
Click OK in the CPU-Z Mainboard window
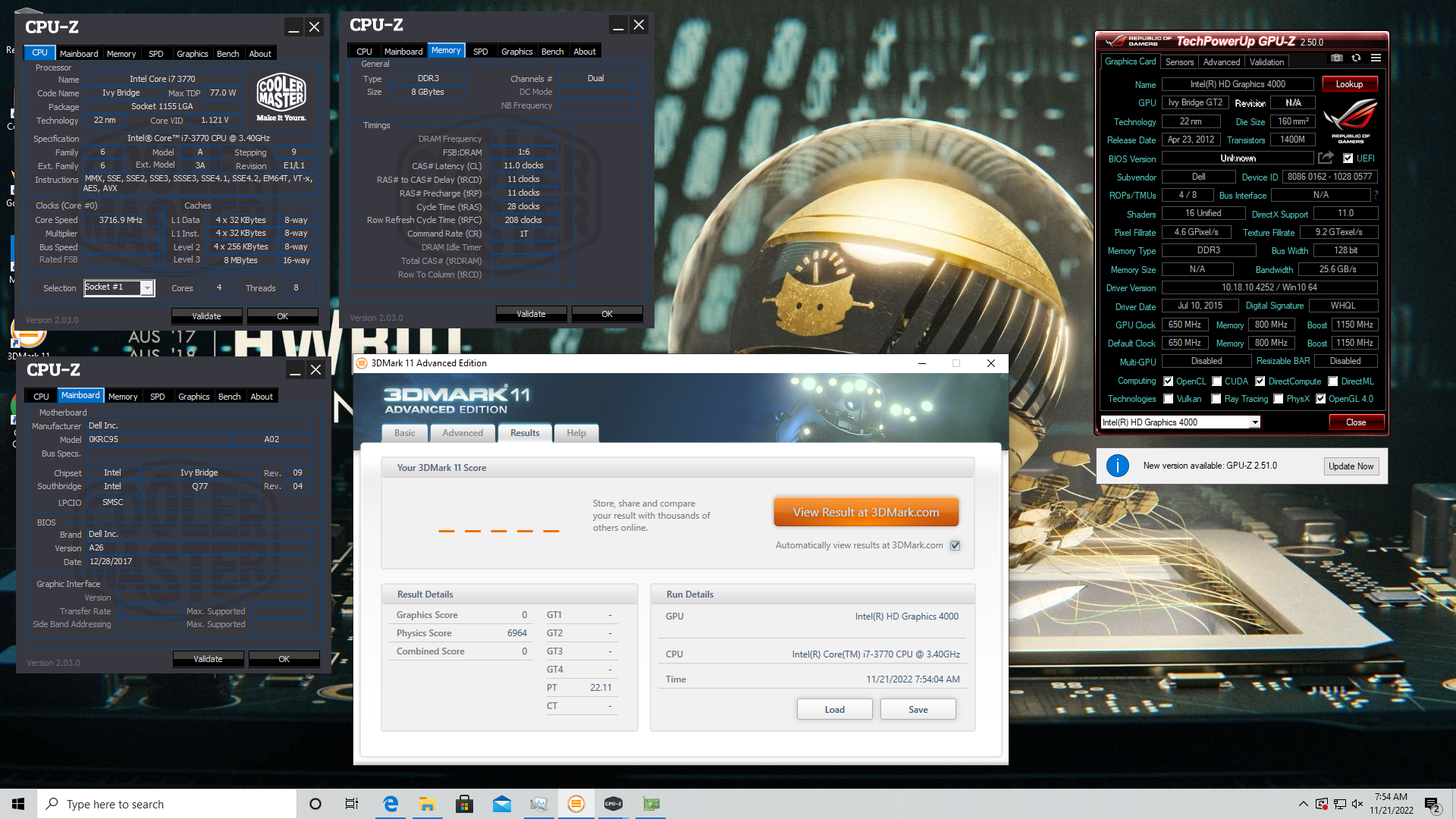pyautogui.click(x=284, y=659)
